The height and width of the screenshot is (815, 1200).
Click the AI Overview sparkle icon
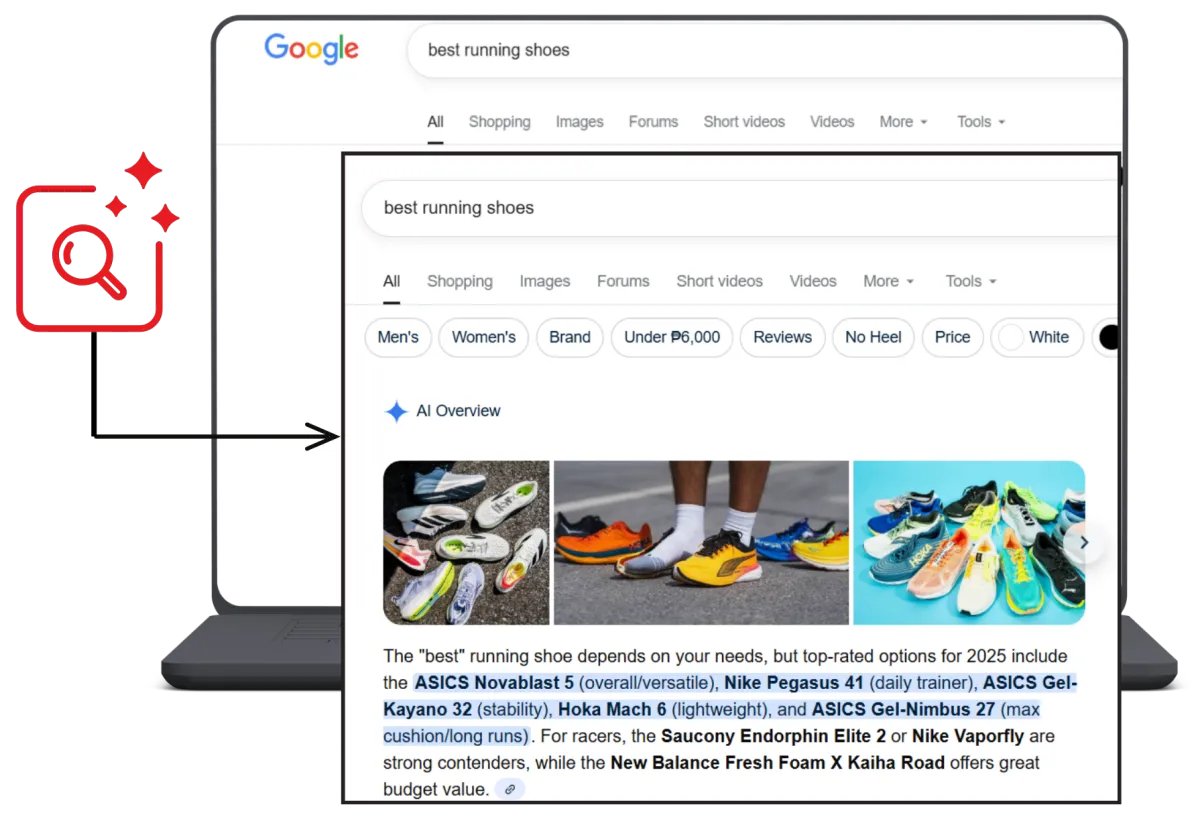tap(396, 411)
